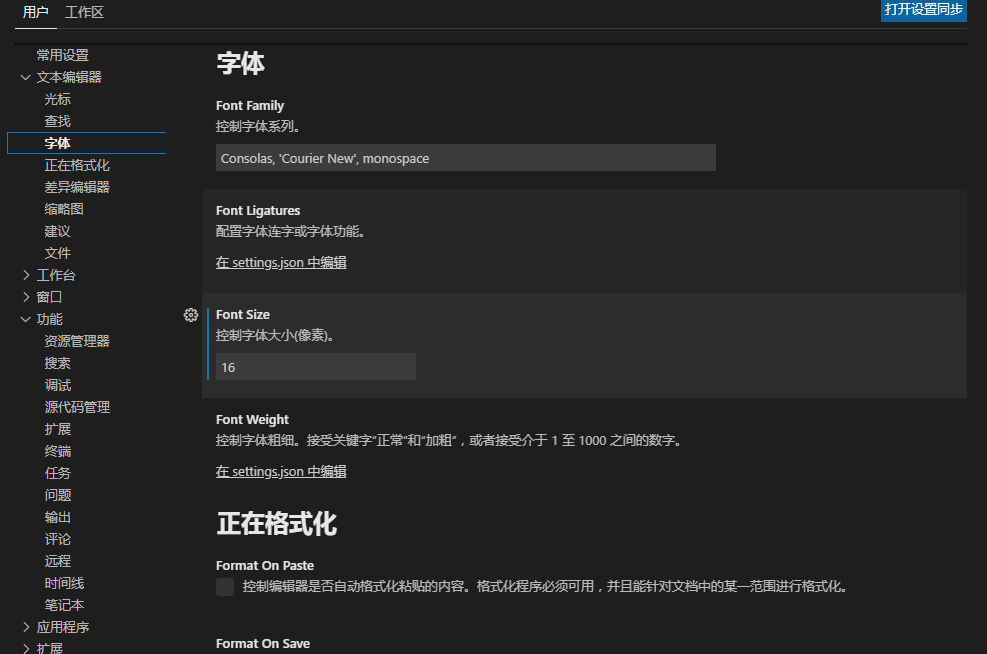Select 源代码管理 in the feature list
The width and height of the screenshot is (987, 654).
point(77,407)
